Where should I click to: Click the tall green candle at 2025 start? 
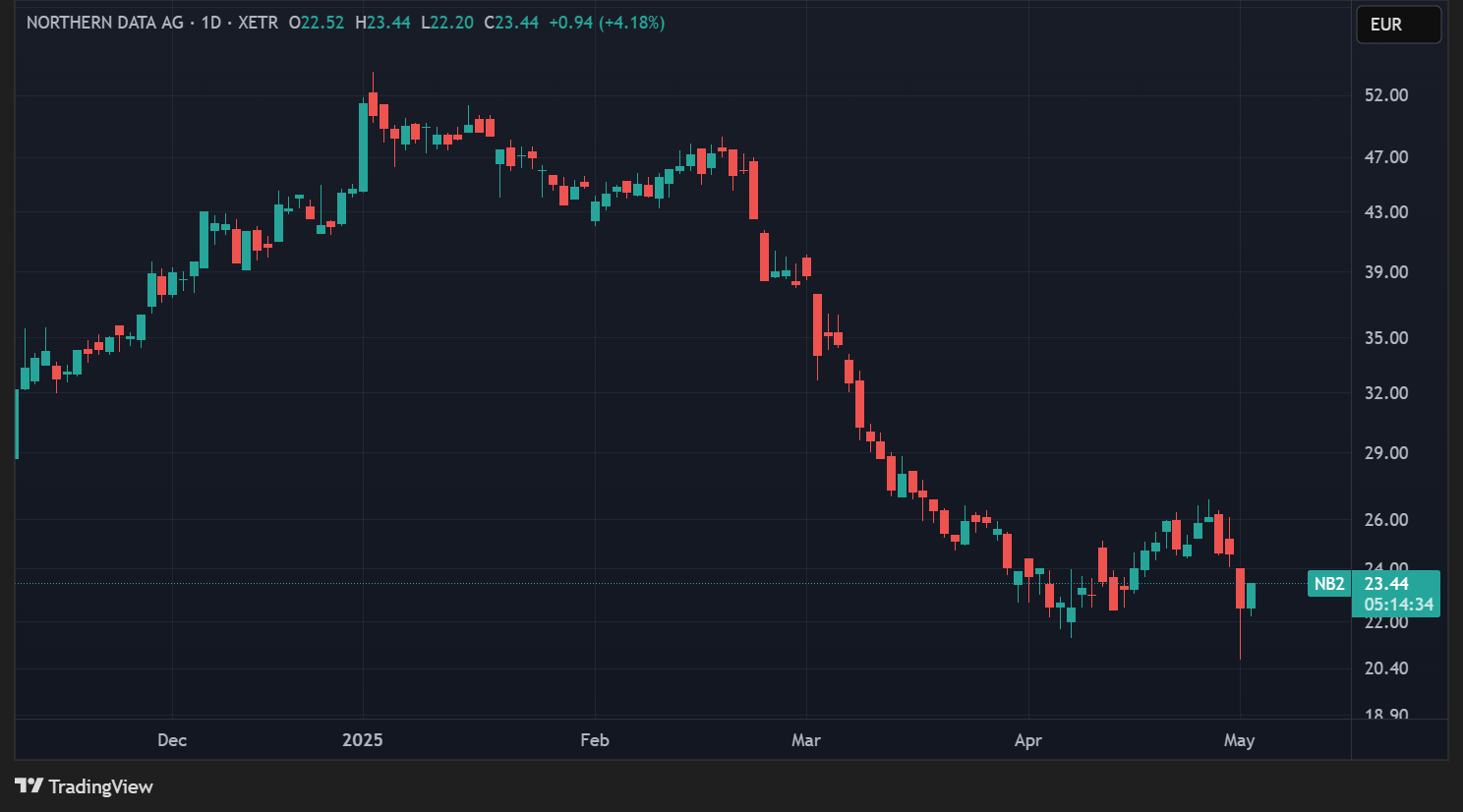click(363, 147)
